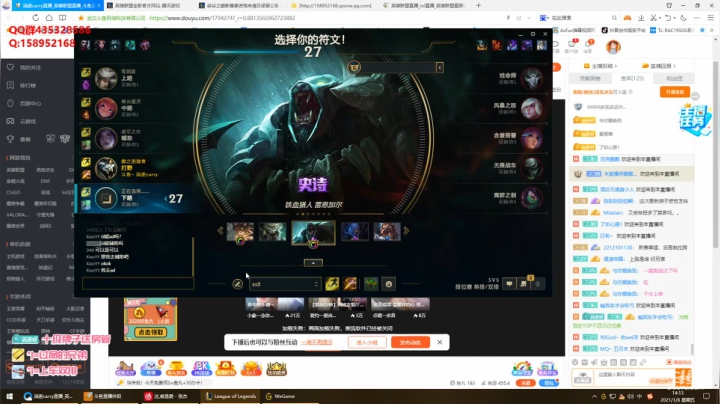
Task: Click the fifth enemy champion portrait
Action: click(x=532, y=198)
